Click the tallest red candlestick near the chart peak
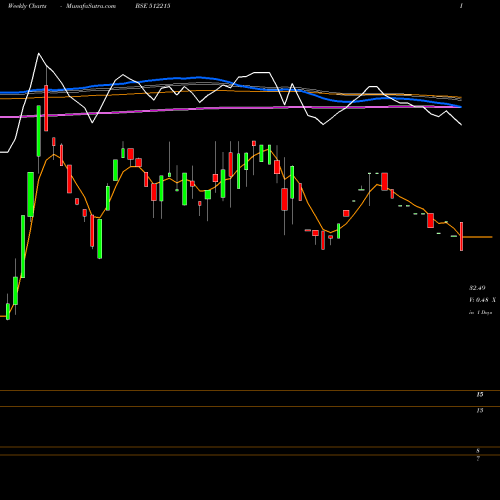500x500 pixels. 46,108
